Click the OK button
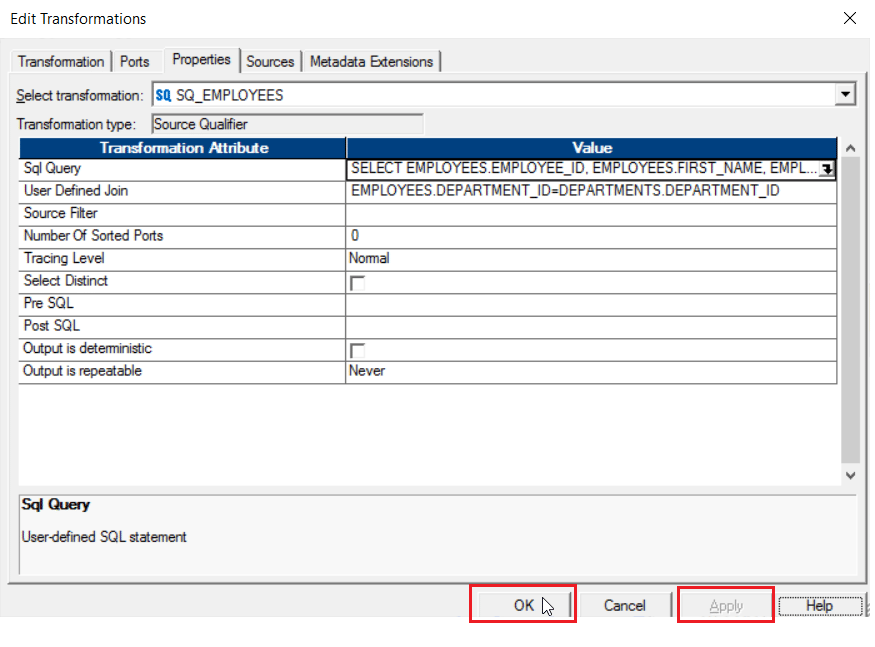This screenshot has width=875, height=647. coord(523,605)
